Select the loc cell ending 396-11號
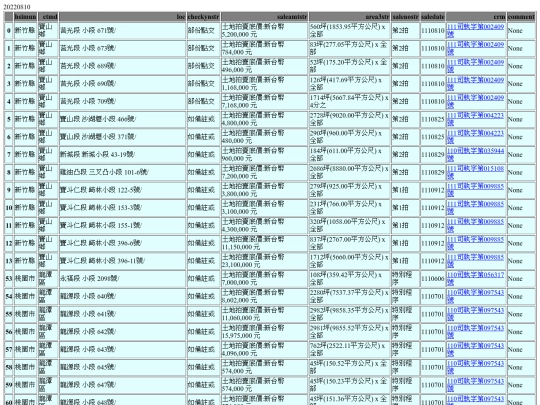The height and width of the screenshot is (405, 540). 122,261
